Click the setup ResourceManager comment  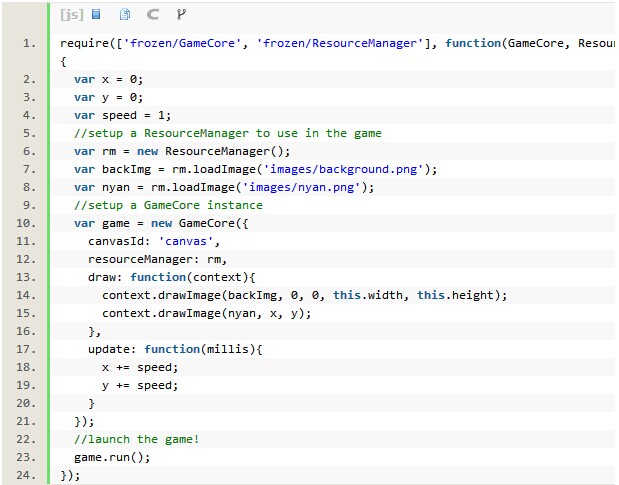click(227, 133)
